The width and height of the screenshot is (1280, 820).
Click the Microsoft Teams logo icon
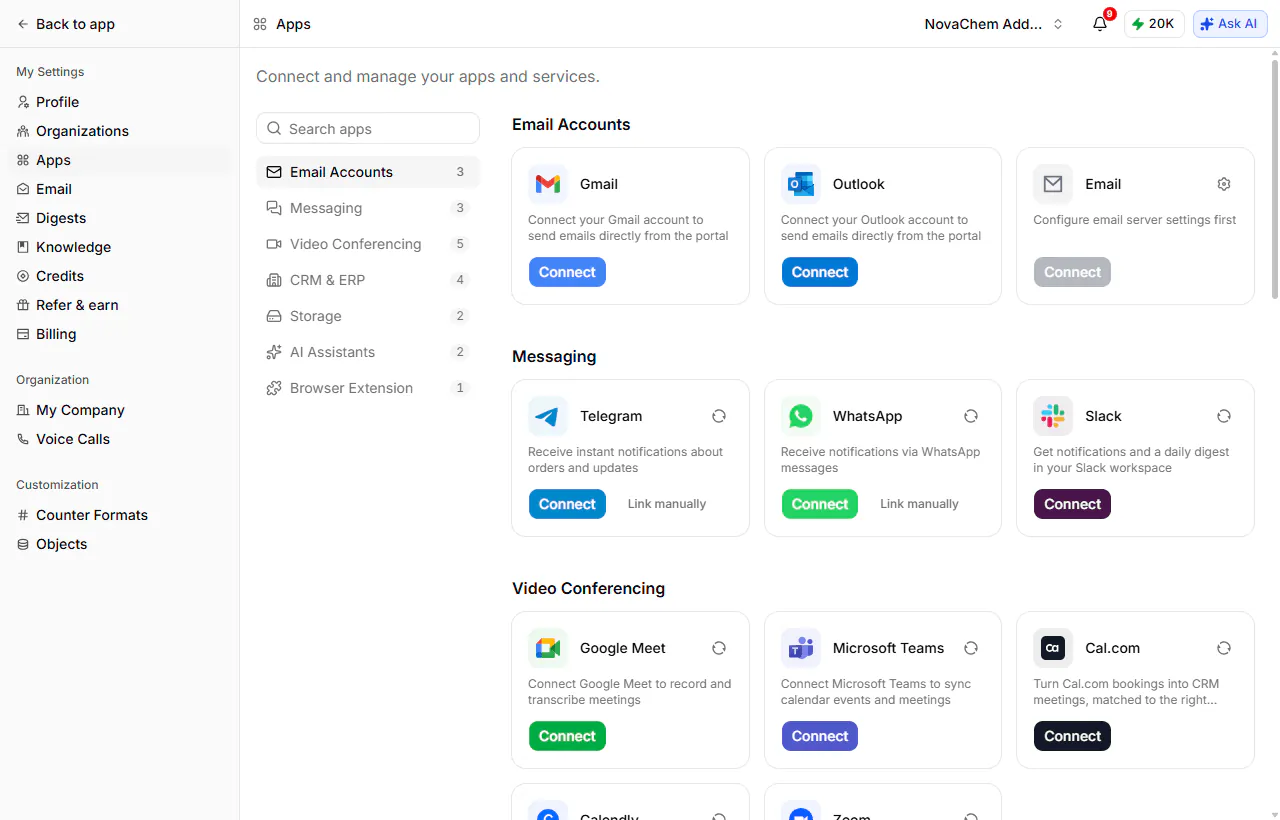(x=800, y=648)
